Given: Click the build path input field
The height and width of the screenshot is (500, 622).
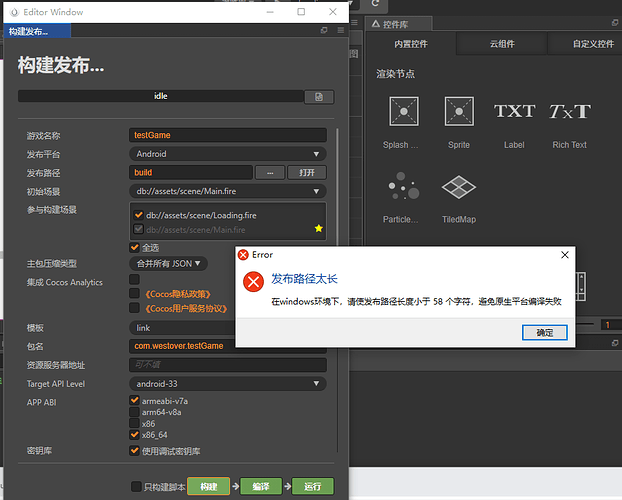Looking at the screenshot, I should pos(191,173).
